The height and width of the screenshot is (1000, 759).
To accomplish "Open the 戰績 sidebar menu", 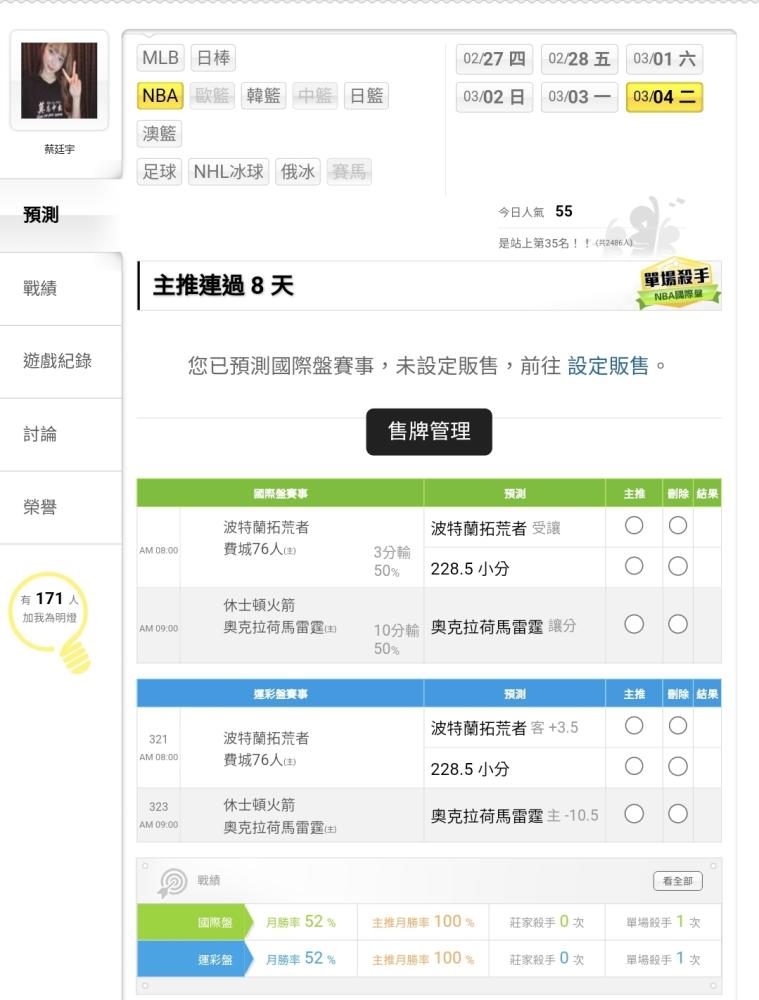I will point(40,288).
